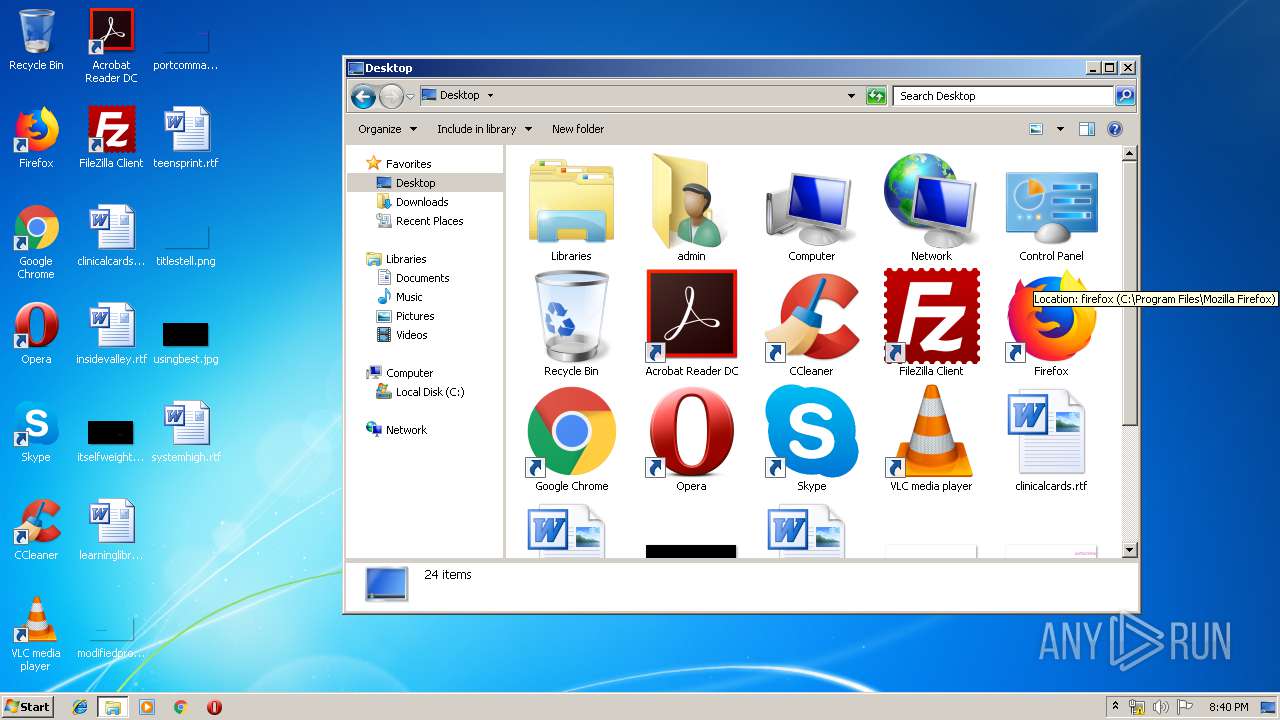Open Internet Explorer from the taskbar

click(x=80, y=707)
